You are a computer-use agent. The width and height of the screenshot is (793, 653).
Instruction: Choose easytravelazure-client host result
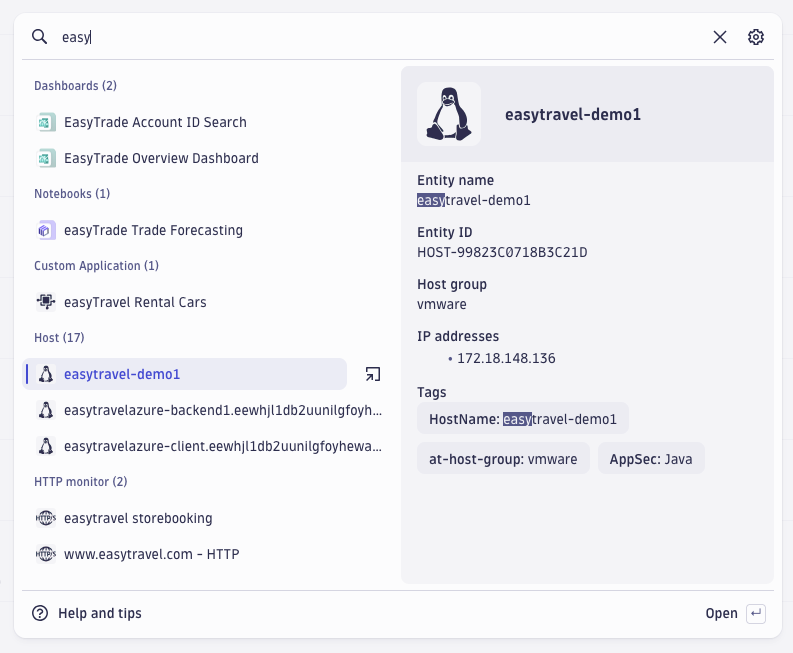[222, 446]
